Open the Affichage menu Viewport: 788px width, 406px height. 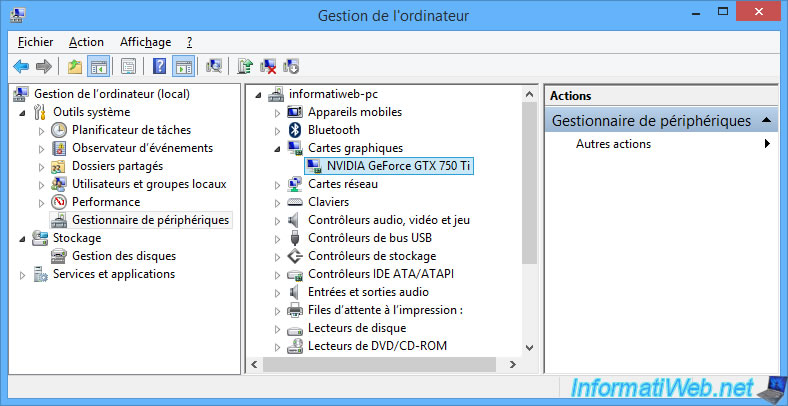pyautogui.click(x=145, y=42)
